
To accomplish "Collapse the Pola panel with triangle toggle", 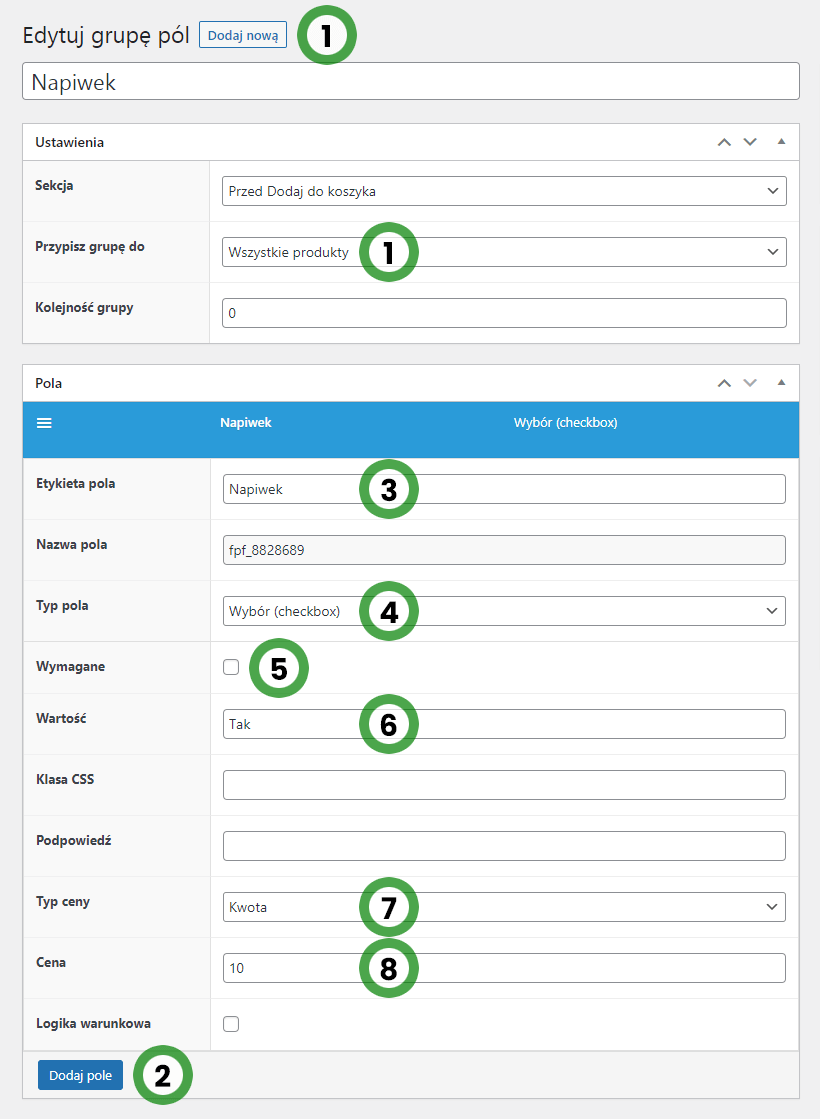I will pos(782,383).
